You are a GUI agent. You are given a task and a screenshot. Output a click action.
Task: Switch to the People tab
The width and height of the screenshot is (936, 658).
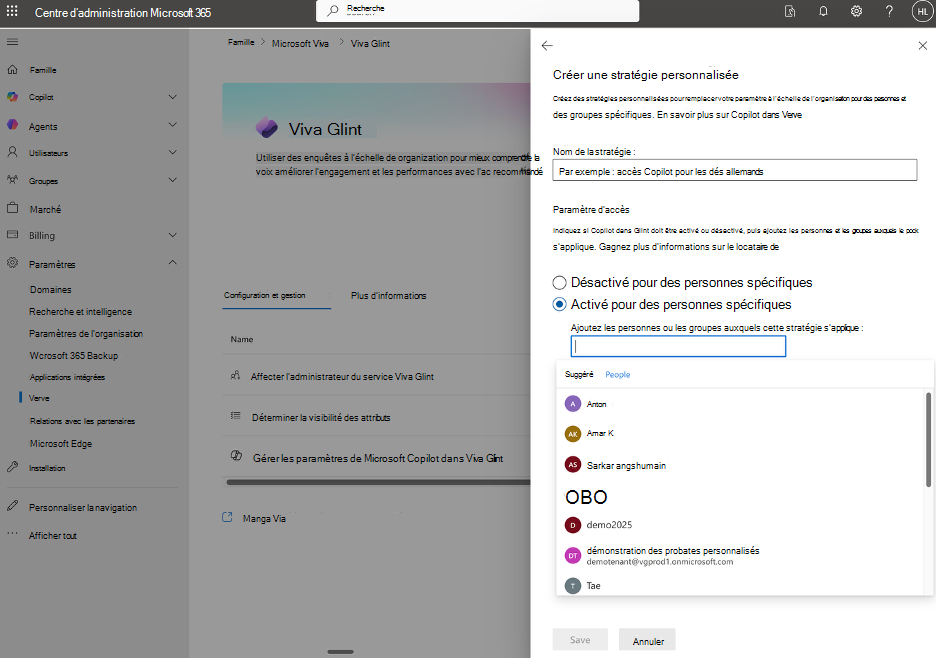618,374
